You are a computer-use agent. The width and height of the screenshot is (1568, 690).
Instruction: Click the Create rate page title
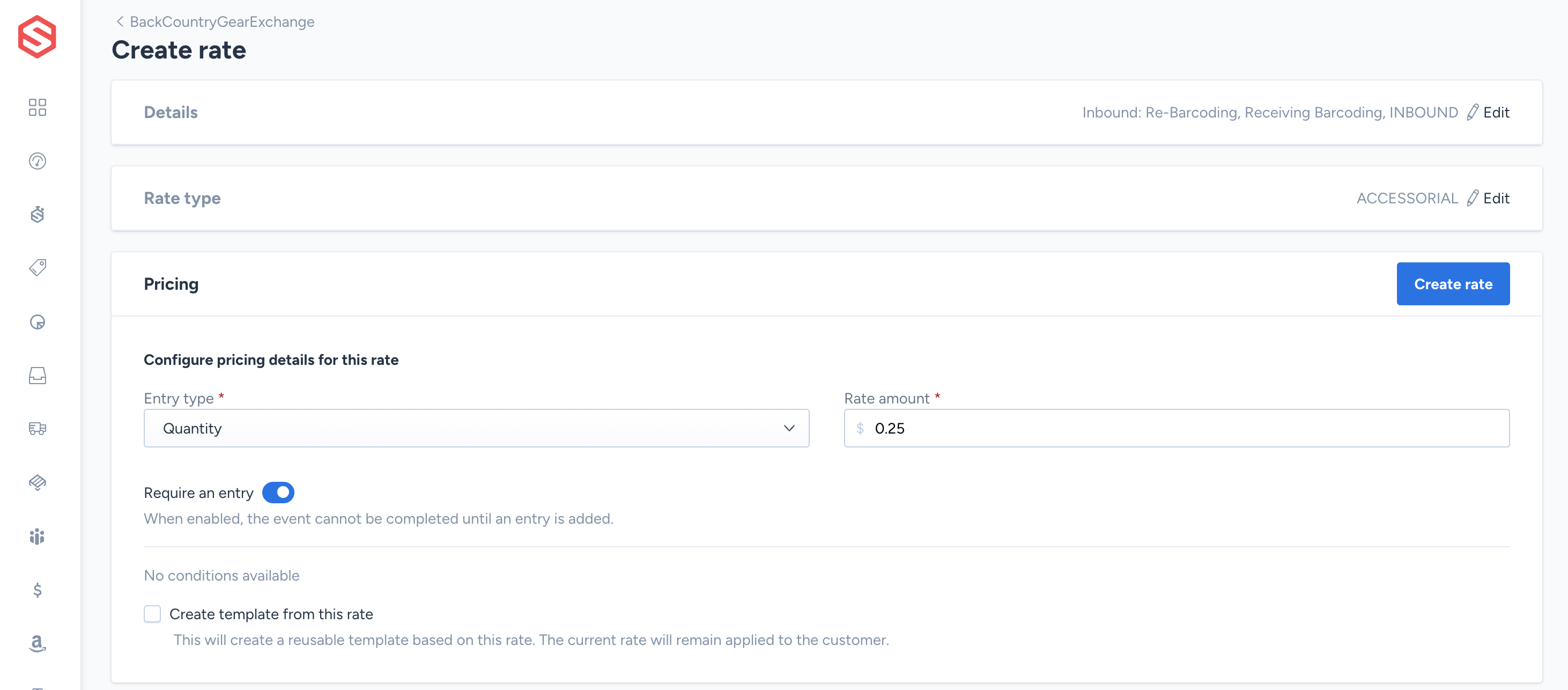tap(179, 50)
